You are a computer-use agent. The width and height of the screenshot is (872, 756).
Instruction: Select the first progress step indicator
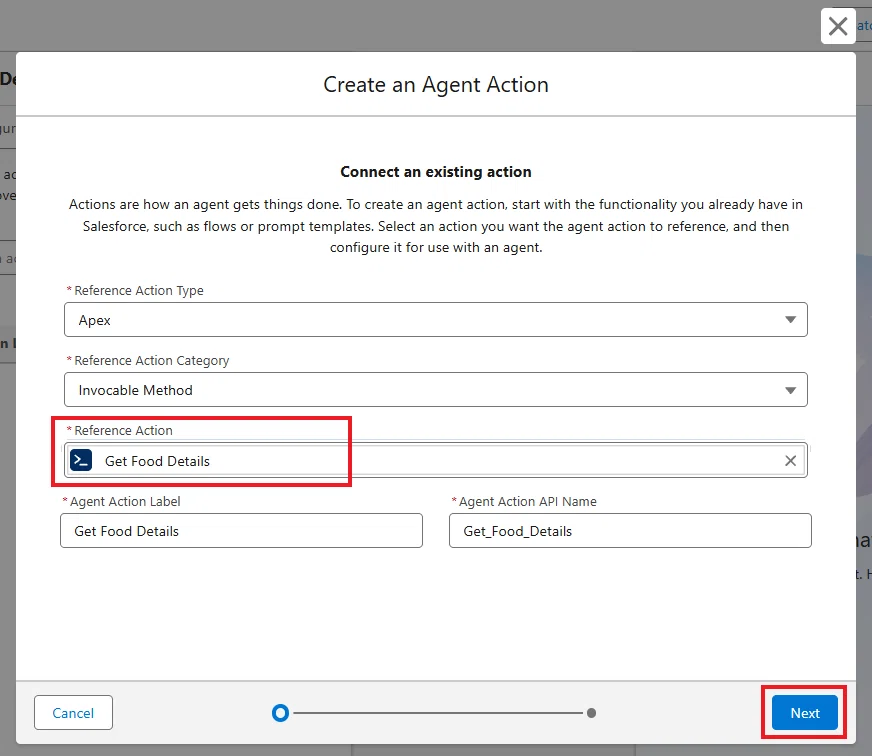(x=280, y=713)
